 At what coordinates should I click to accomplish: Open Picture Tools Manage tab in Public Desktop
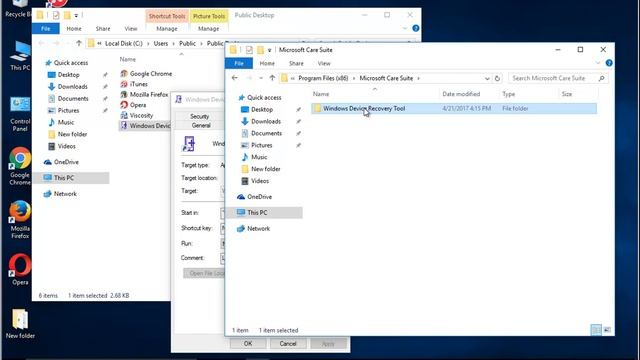[209, 29]
